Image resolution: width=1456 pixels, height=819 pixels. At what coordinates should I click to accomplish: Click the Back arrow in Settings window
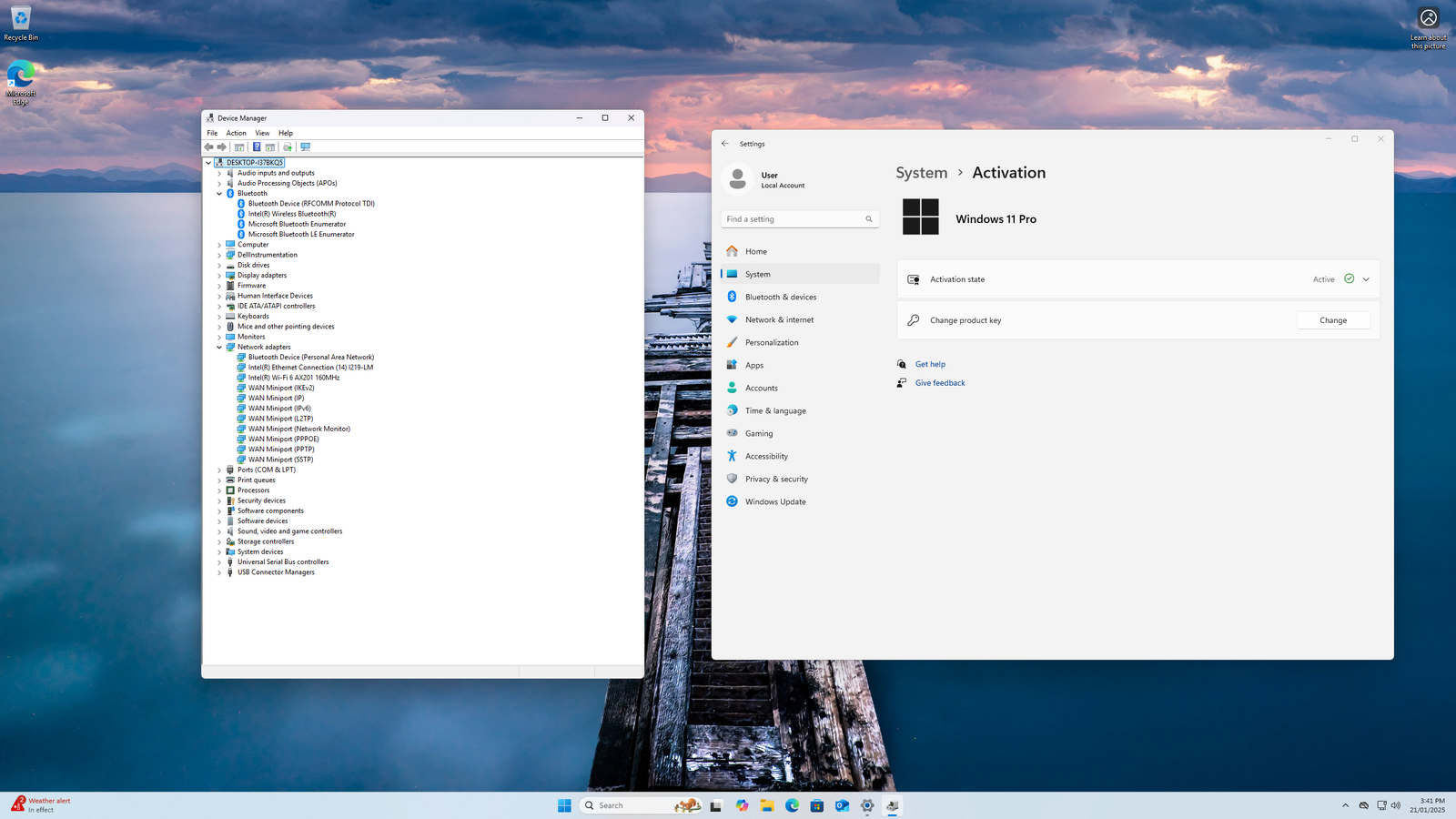click(x=725, y=144)
